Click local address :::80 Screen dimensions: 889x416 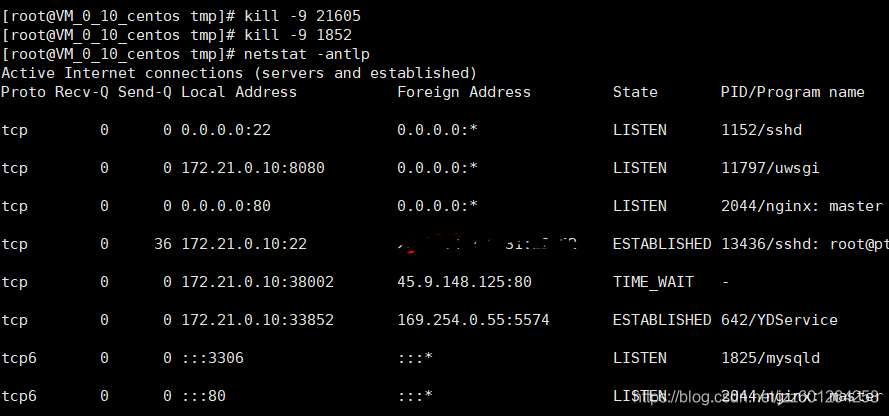(203, 396)
